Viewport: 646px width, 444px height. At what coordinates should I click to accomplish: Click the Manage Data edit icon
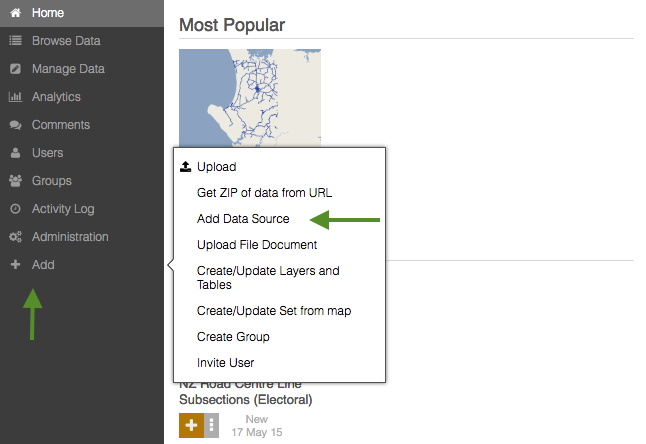tap(15, 69)
